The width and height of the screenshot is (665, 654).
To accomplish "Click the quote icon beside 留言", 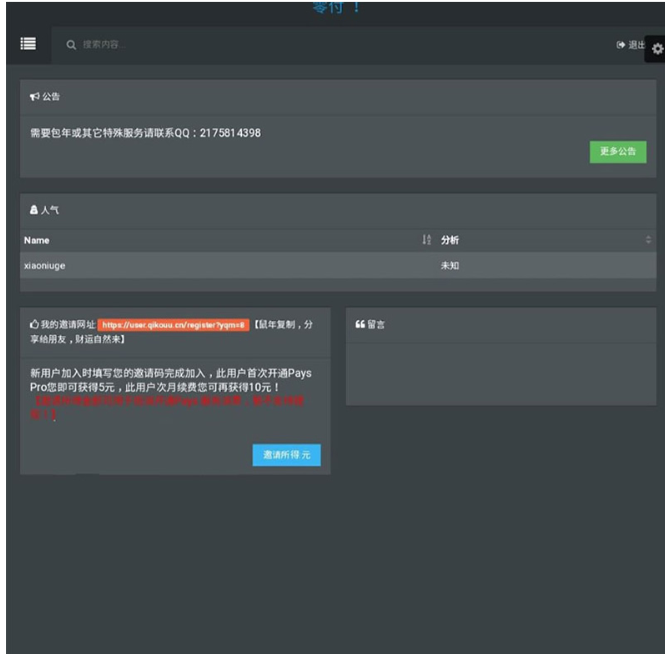I will (360, 325).
